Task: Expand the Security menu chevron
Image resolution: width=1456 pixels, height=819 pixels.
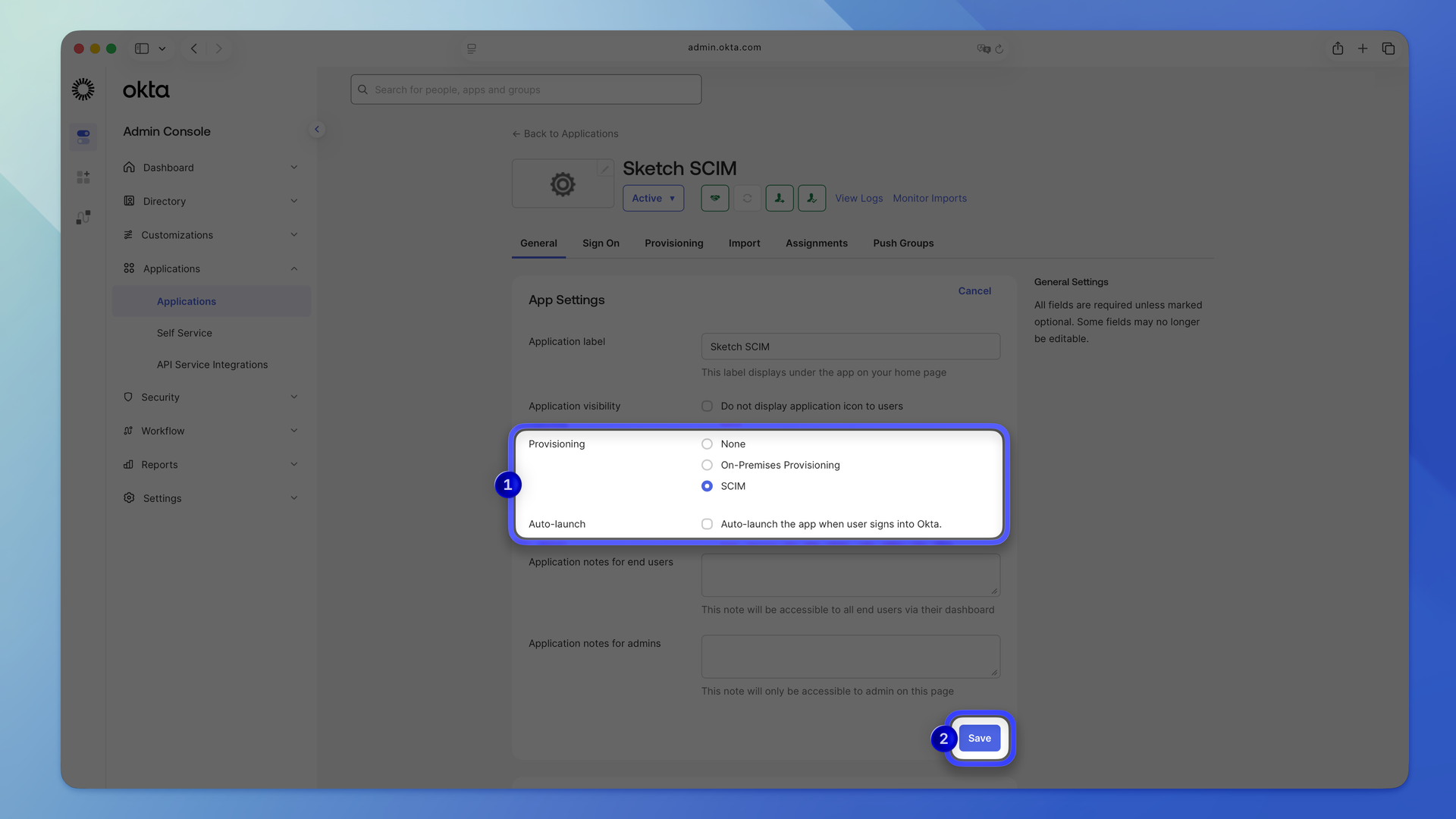Action: pyautogui.click(x=294, y=397)
